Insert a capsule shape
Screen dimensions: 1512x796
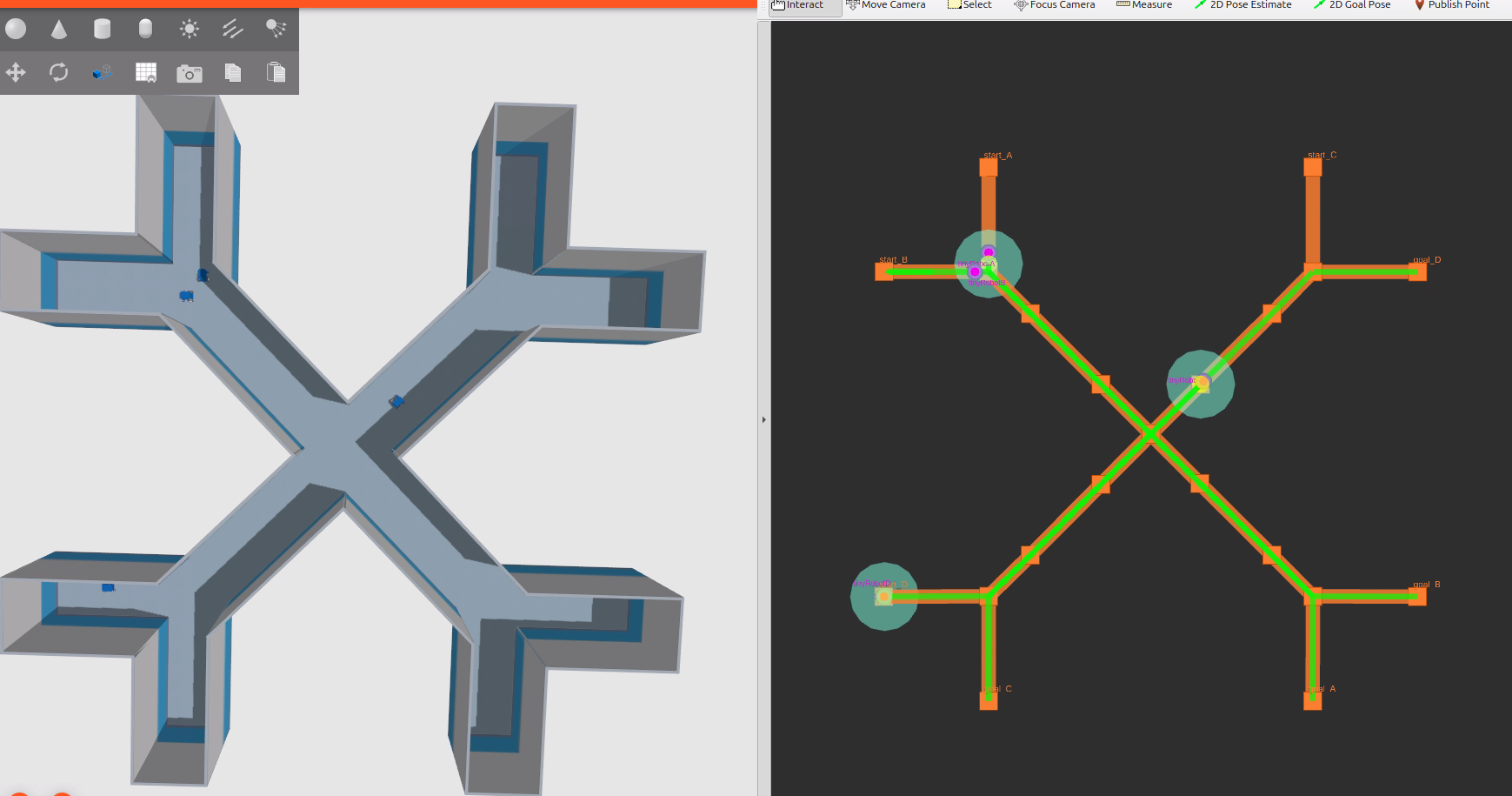[145, 30]
